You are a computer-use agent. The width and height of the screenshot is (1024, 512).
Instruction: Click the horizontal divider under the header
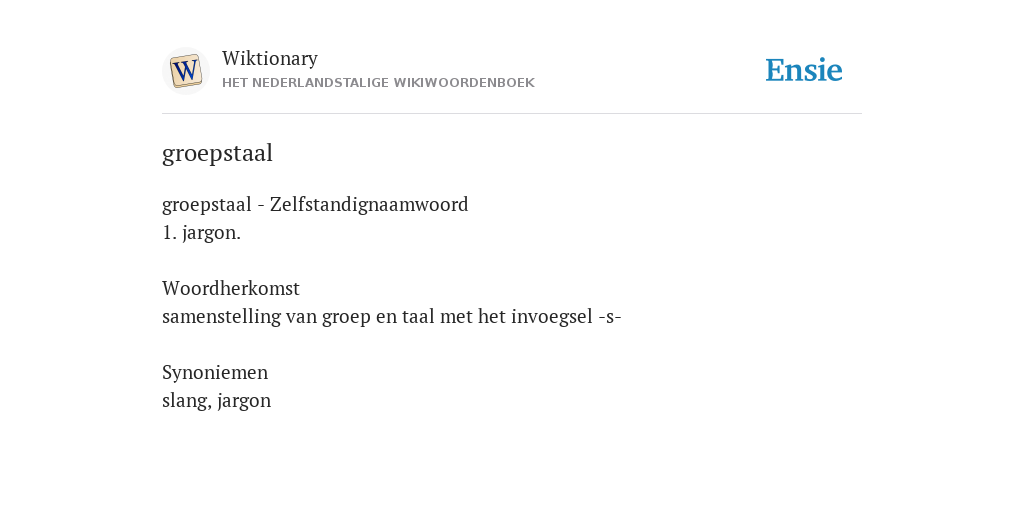click(512, 114)
